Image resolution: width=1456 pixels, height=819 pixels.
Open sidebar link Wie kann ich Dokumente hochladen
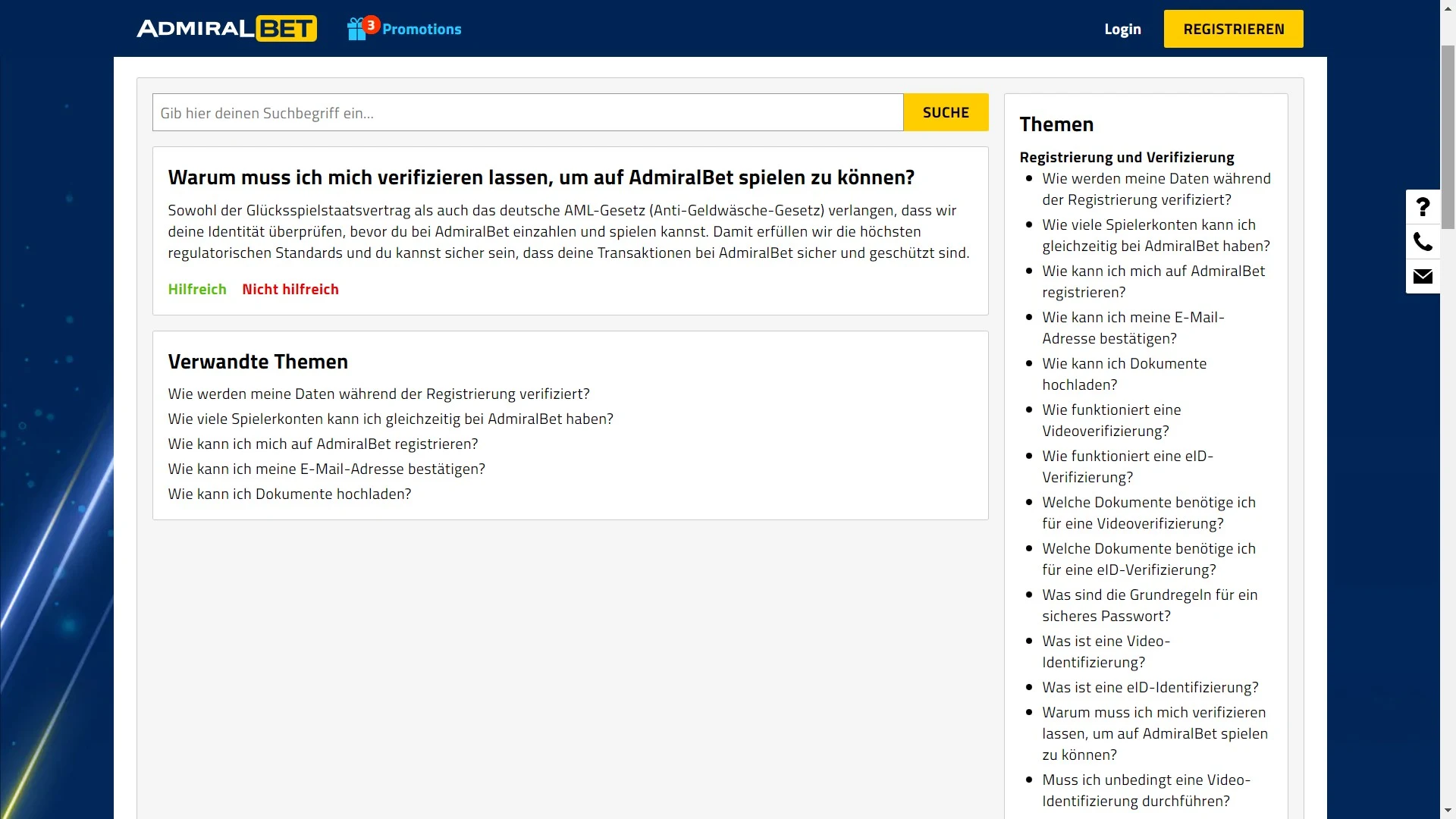[x=1124, y=374]
